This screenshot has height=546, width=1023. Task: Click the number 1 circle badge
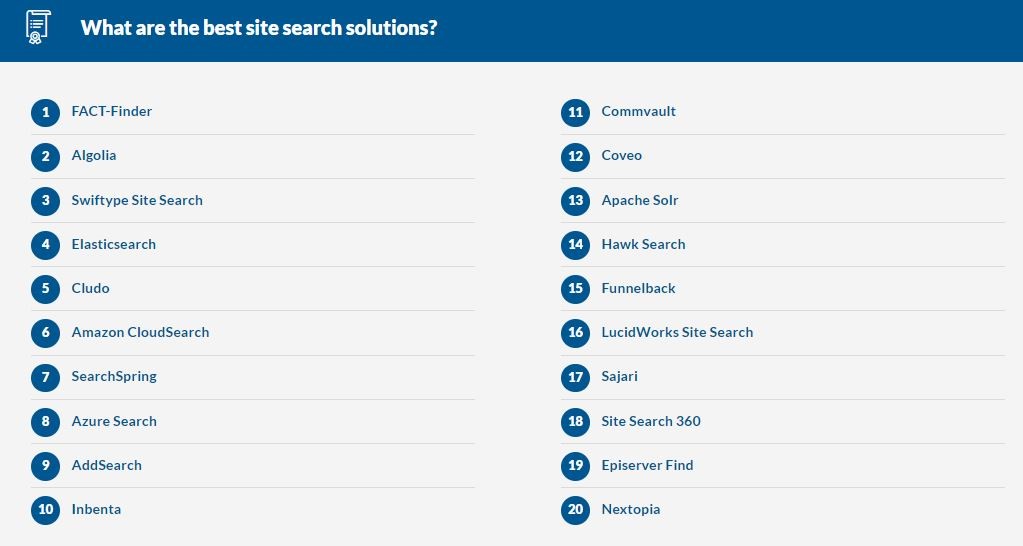tap(46, 112)
